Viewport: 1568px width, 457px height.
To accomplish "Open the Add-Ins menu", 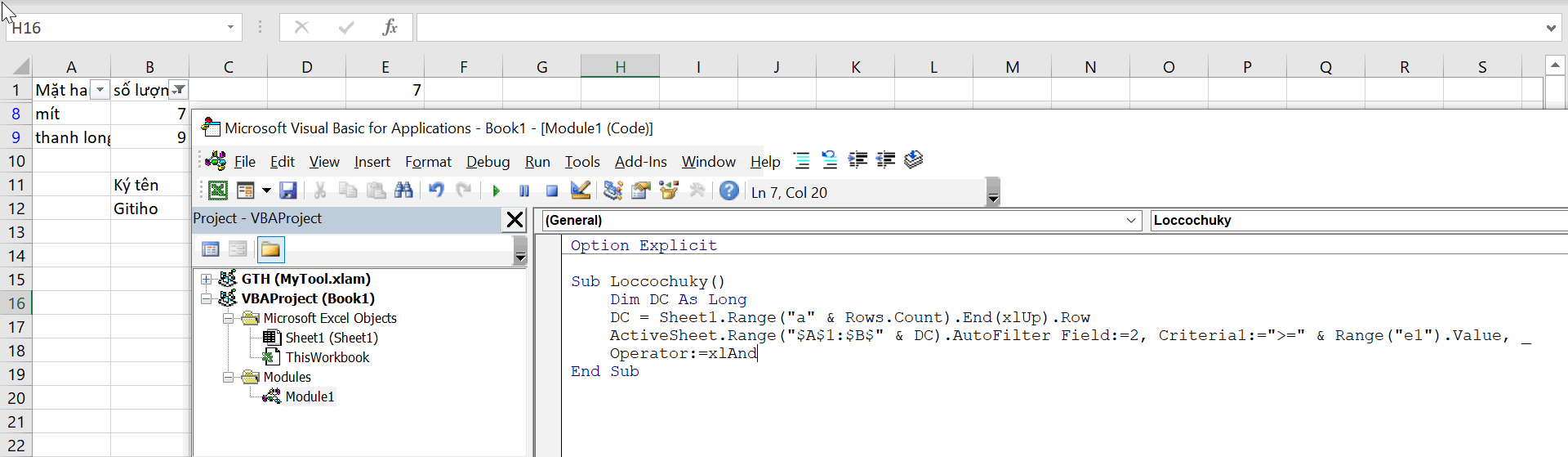I will pyautogui.click(x=641, y=162).
